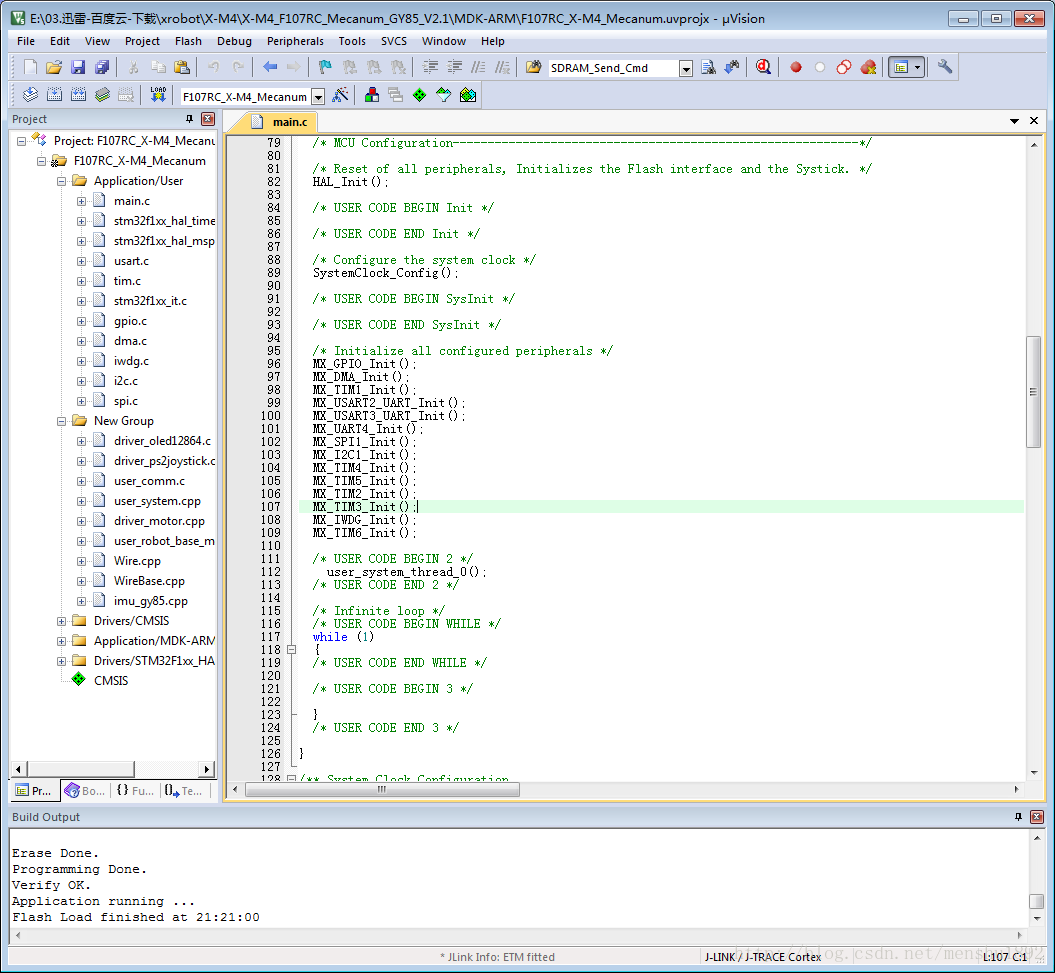1055x973 pixels.
Task: Indent selected text with the indent icon
Action: [x=430, y=67]
